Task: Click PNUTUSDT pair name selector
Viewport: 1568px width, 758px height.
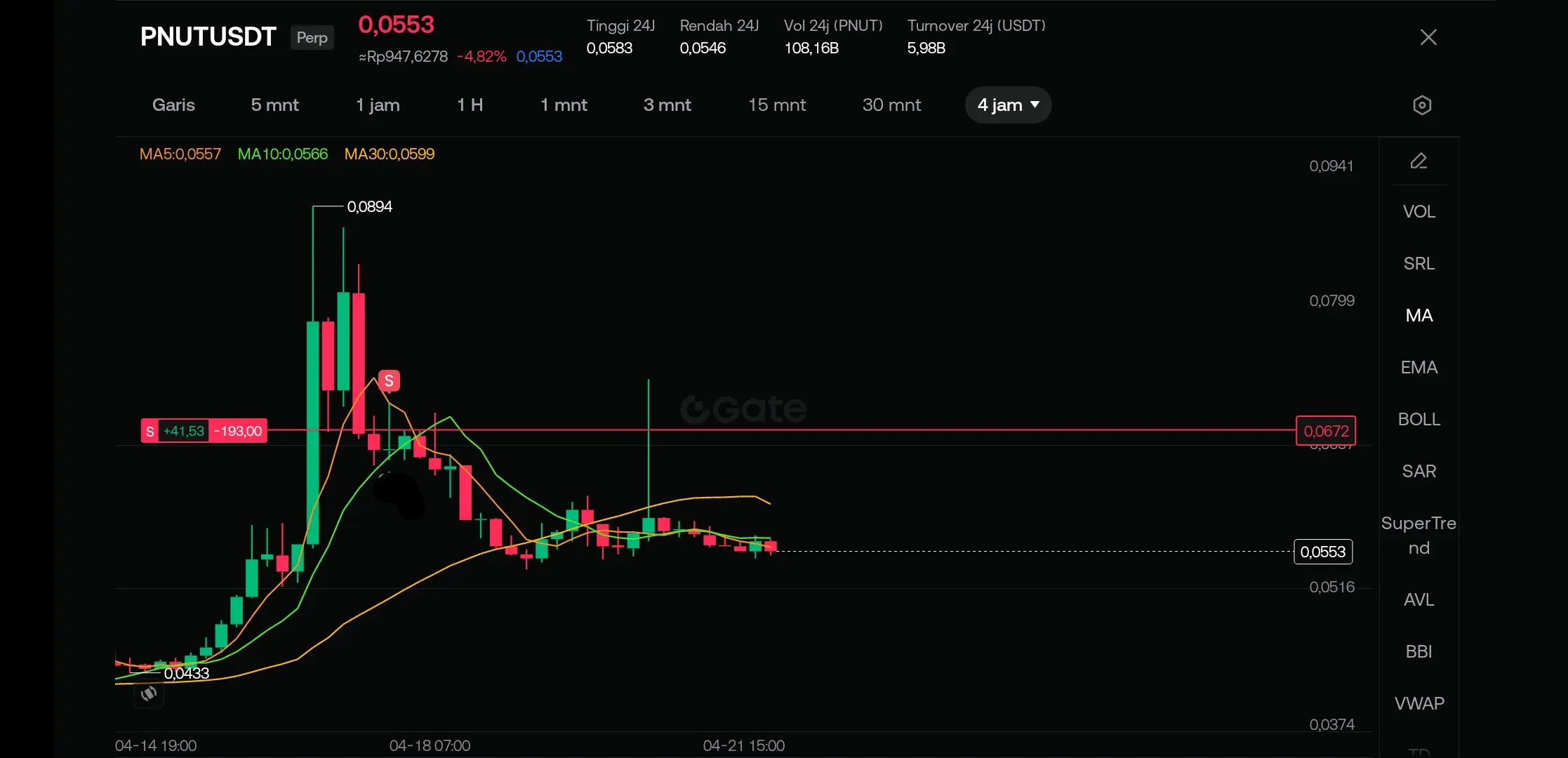Action: pos(208,36)
